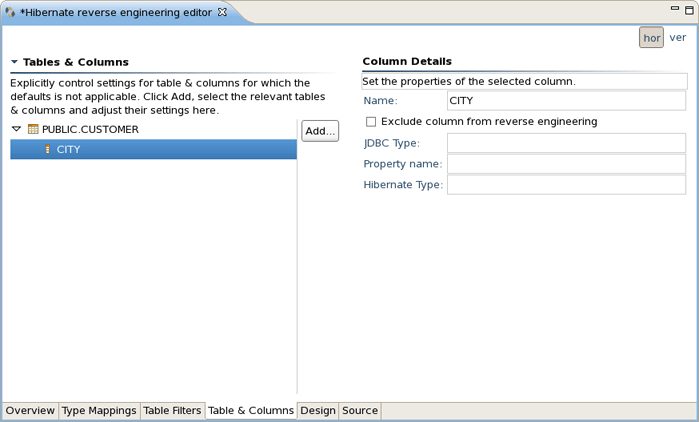
Task: Collapse the Tables & Columns section
Action: click(x=14, y=62)
